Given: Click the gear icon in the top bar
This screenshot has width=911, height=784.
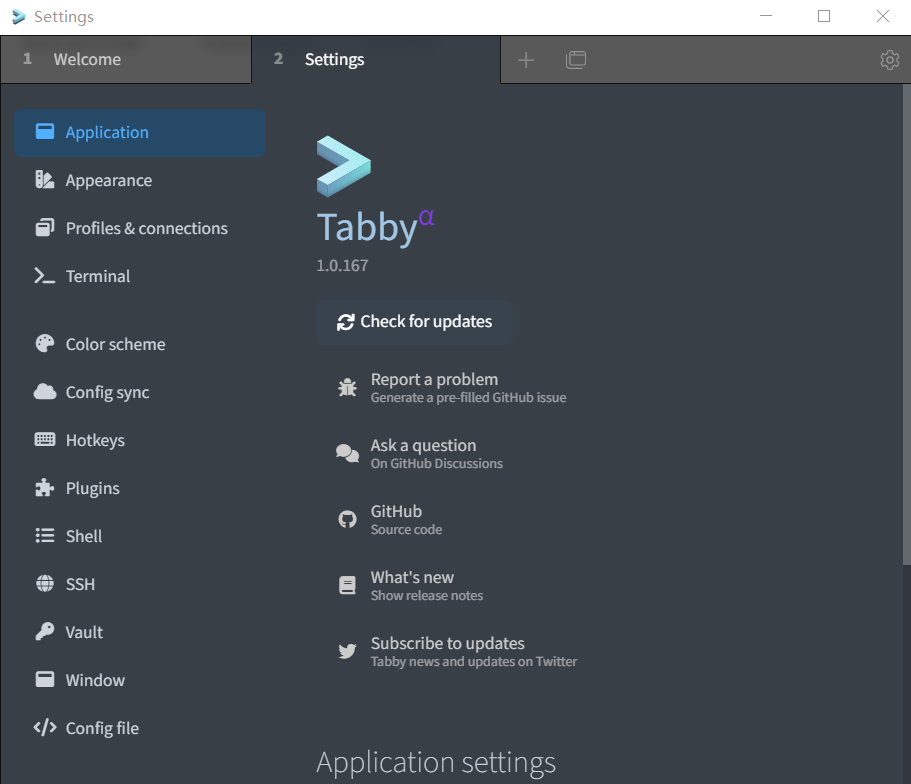Looking at the screenshot, I should pos(889,60).
